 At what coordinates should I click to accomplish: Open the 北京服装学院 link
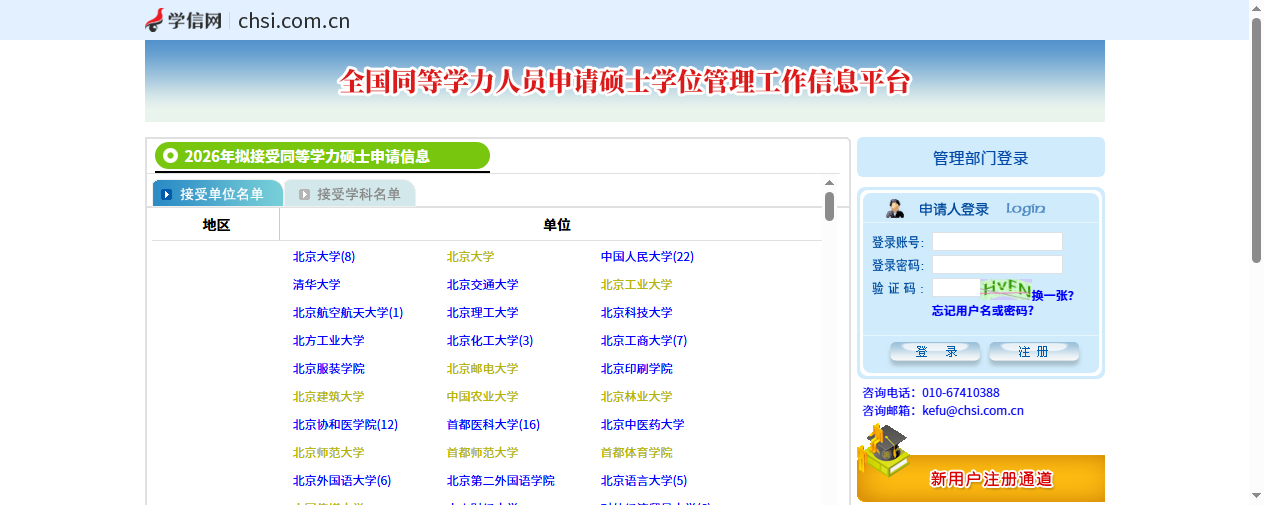(x=329, y=368)
